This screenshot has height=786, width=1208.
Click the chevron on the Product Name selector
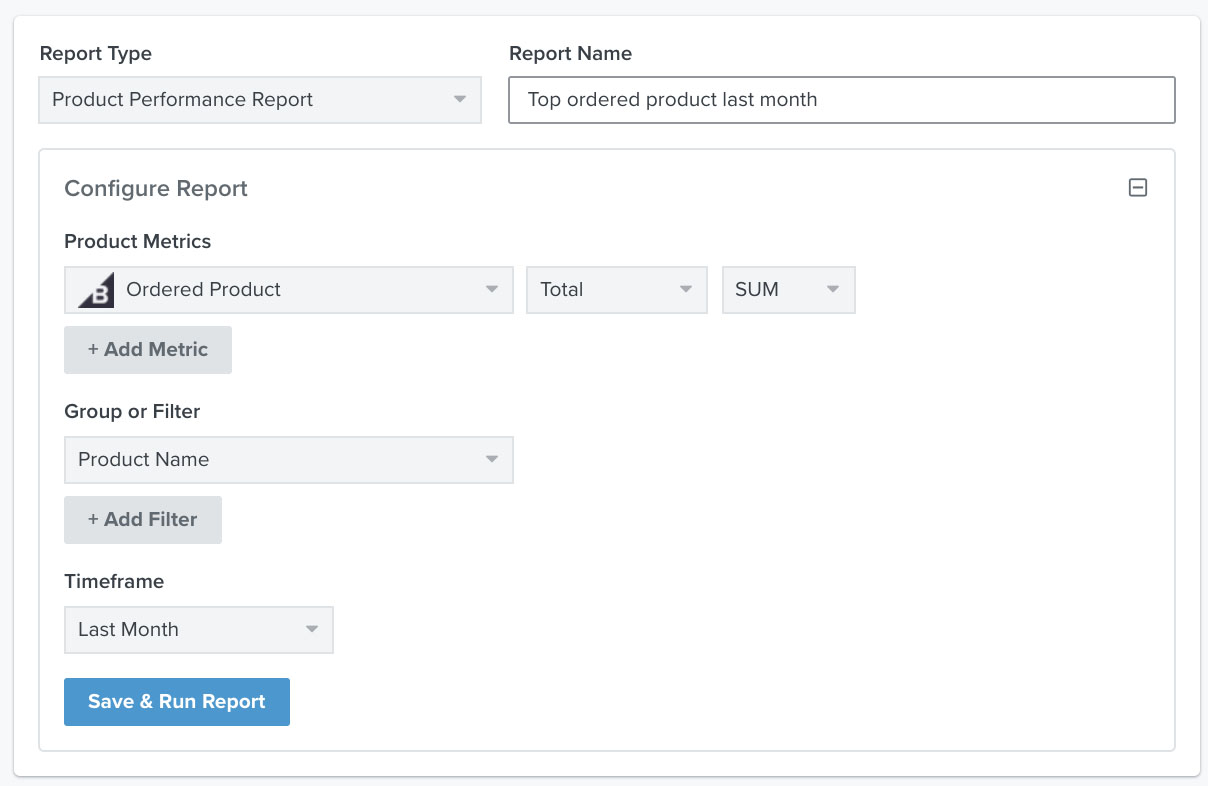tap(491, 459)
